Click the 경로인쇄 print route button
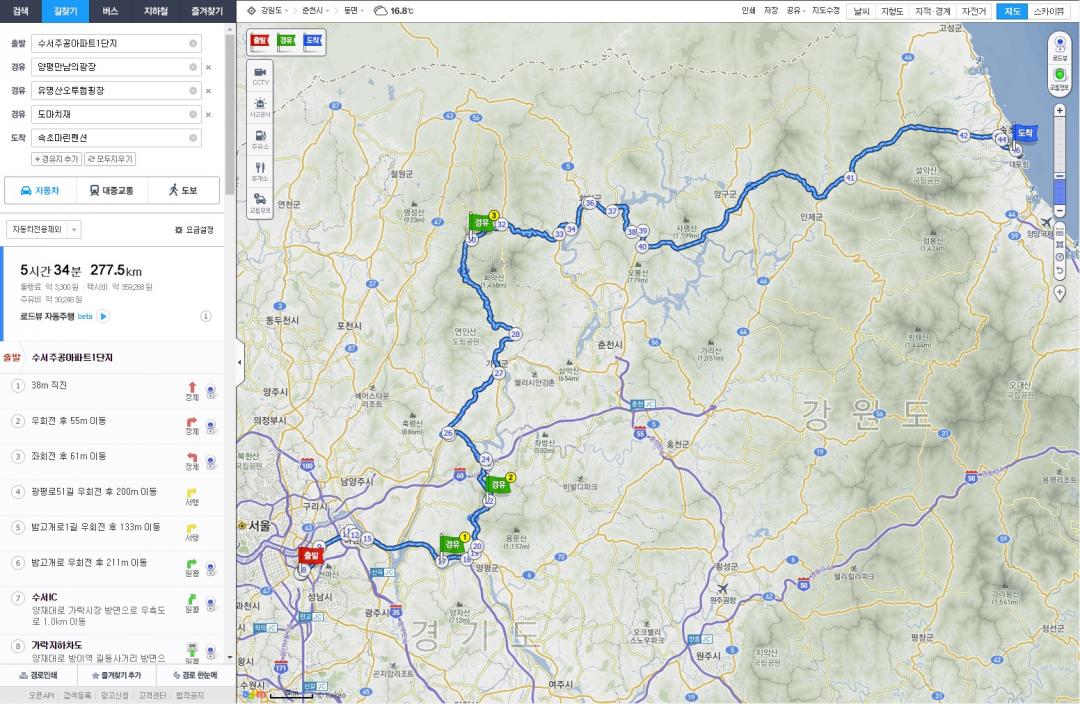The image size is (1080, 704). (x=40, y=675)
